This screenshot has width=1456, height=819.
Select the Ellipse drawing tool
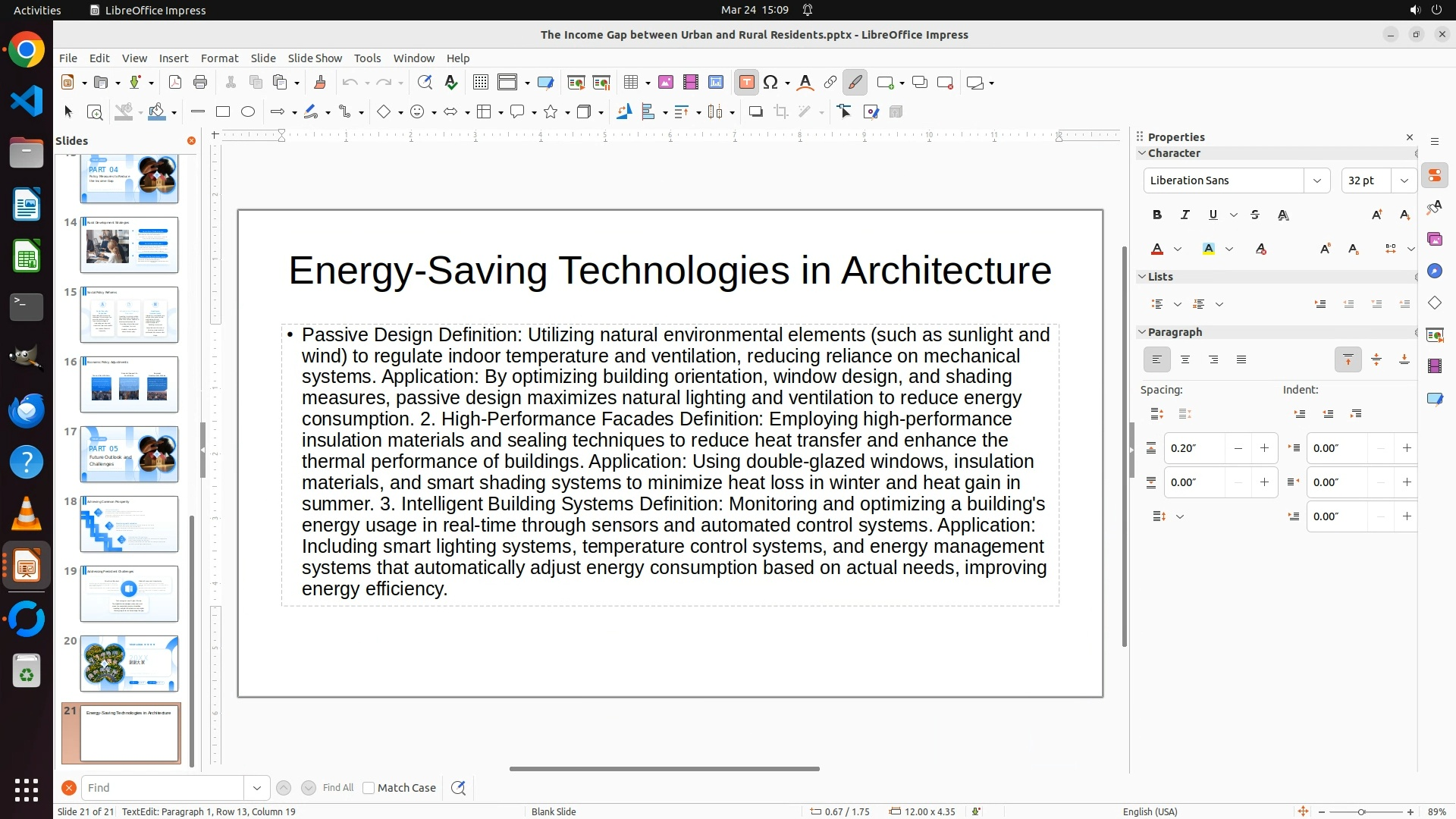click(x=248, y=112)
